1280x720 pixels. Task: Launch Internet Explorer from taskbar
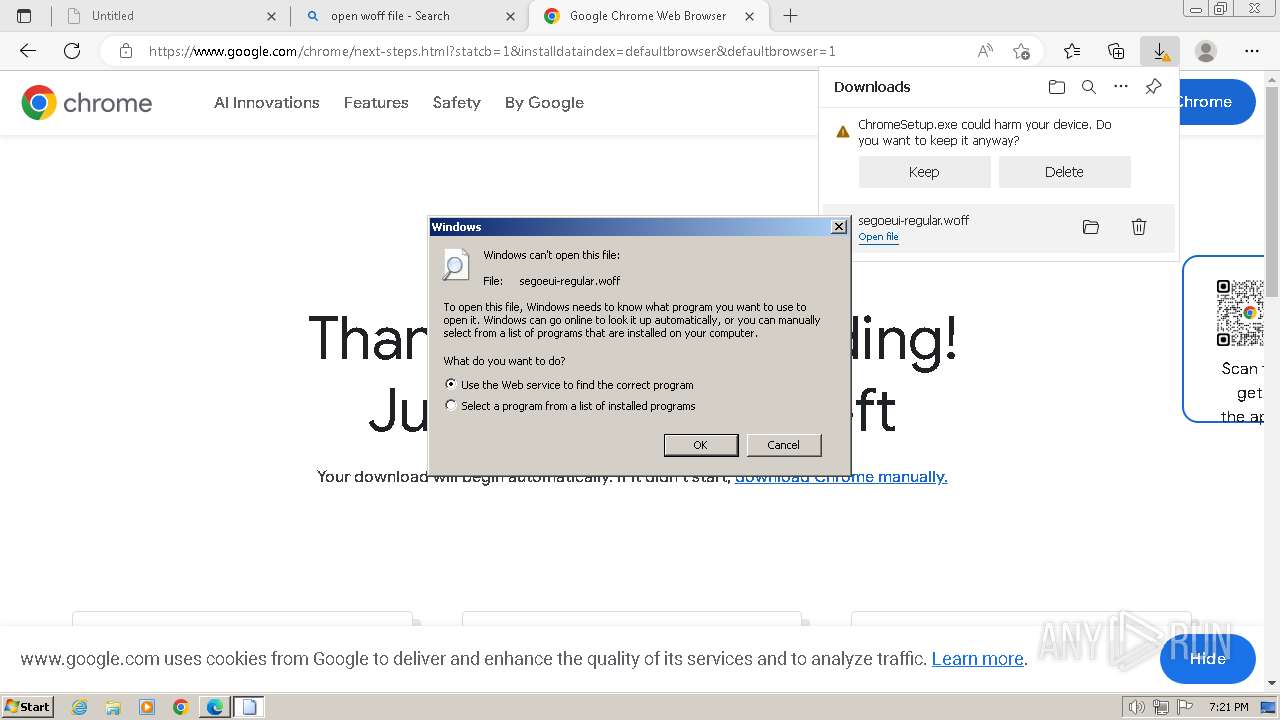click(x=80, y=707)
